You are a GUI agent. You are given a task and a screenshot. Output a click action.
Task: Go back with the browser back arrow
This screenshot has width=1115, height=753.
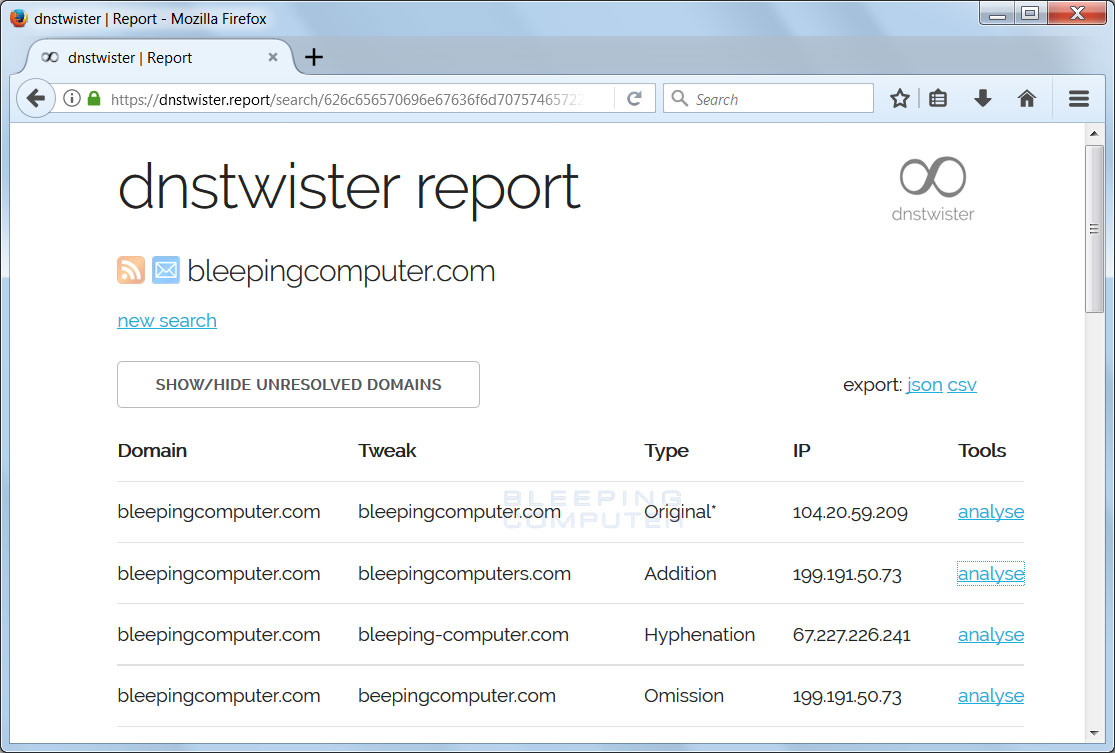point(36,99)
